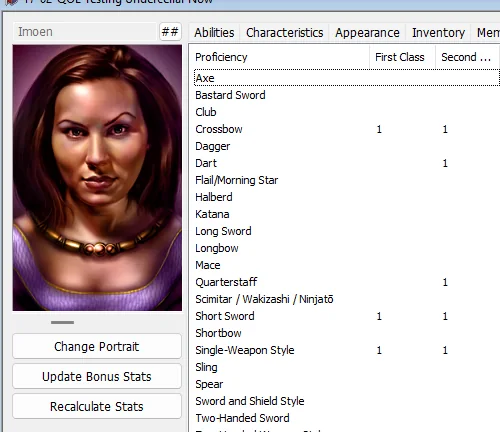Click Crossbow's Second class value 1
The width and height of the screenshot is (500, 432).
(445, 129)
